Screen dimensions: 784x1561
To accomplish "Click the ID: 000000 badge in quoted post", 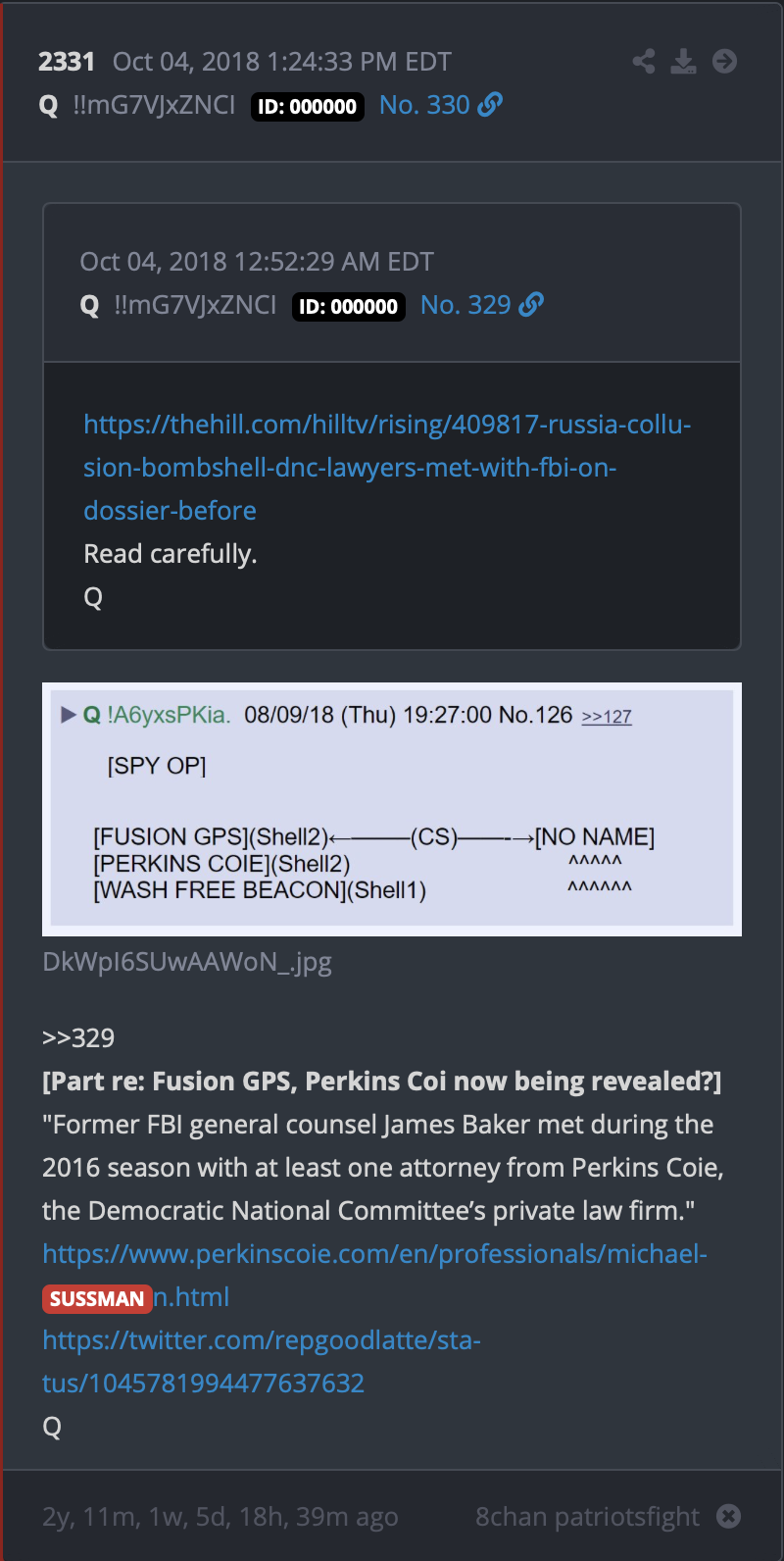I will click(x=349, y=306).
